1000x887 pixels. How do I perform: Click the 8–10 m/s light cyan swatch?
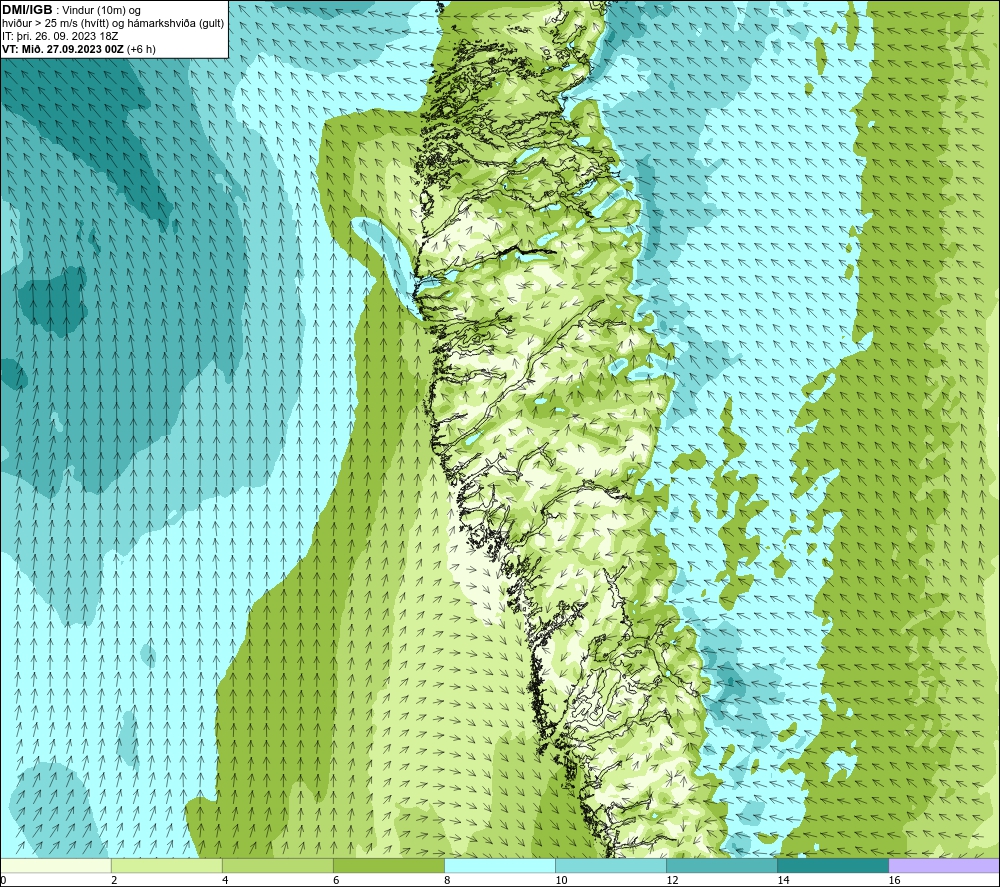click(500, 865)
